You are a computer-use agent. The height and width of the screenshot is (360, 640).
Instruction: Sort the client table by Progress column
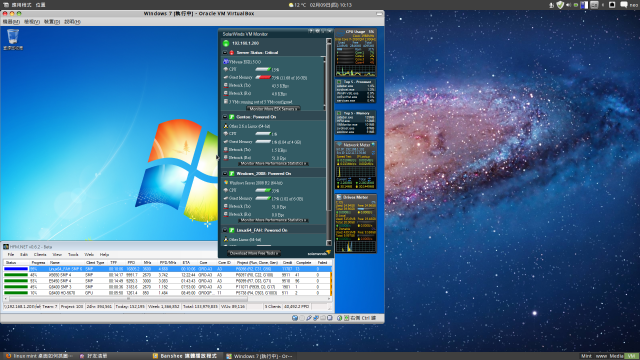(38, 263)
